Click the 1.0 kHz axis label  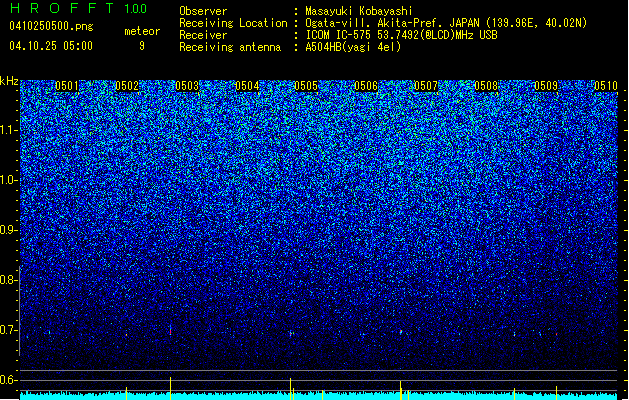coord(9,180)
